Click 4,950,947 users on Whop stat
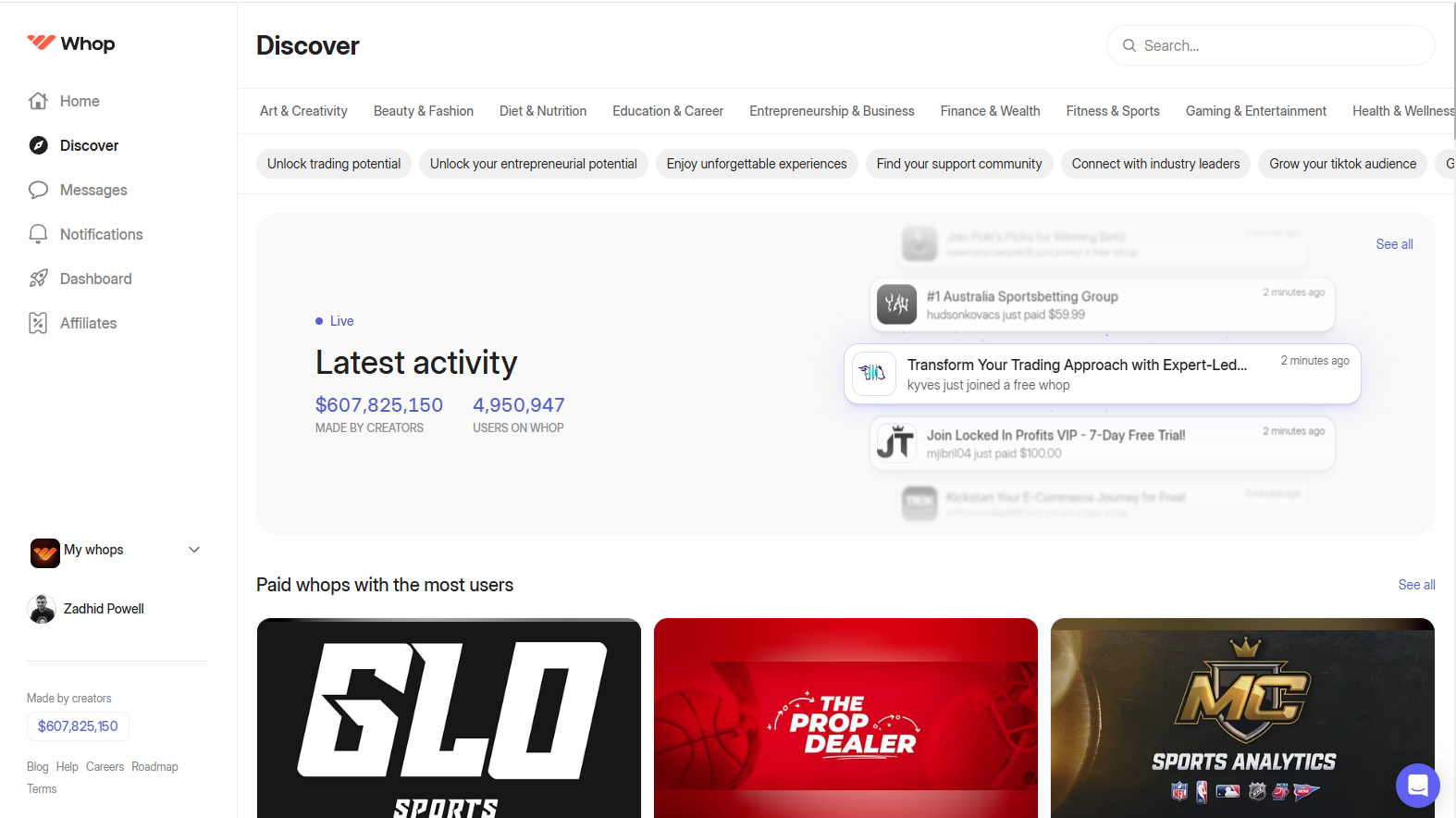Viewport: 1456px width, 818px height. point(519,405)
